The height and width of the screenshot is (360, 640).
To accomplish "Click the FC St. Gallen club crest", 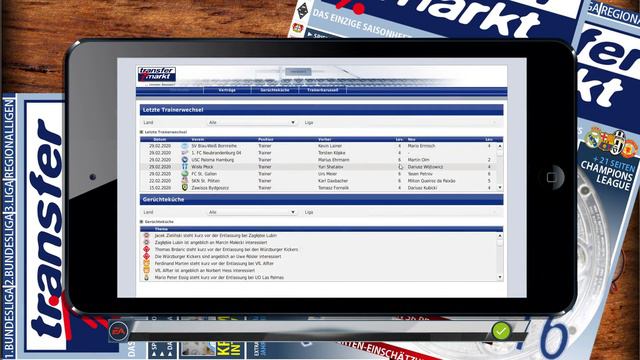I will point(184,173).
